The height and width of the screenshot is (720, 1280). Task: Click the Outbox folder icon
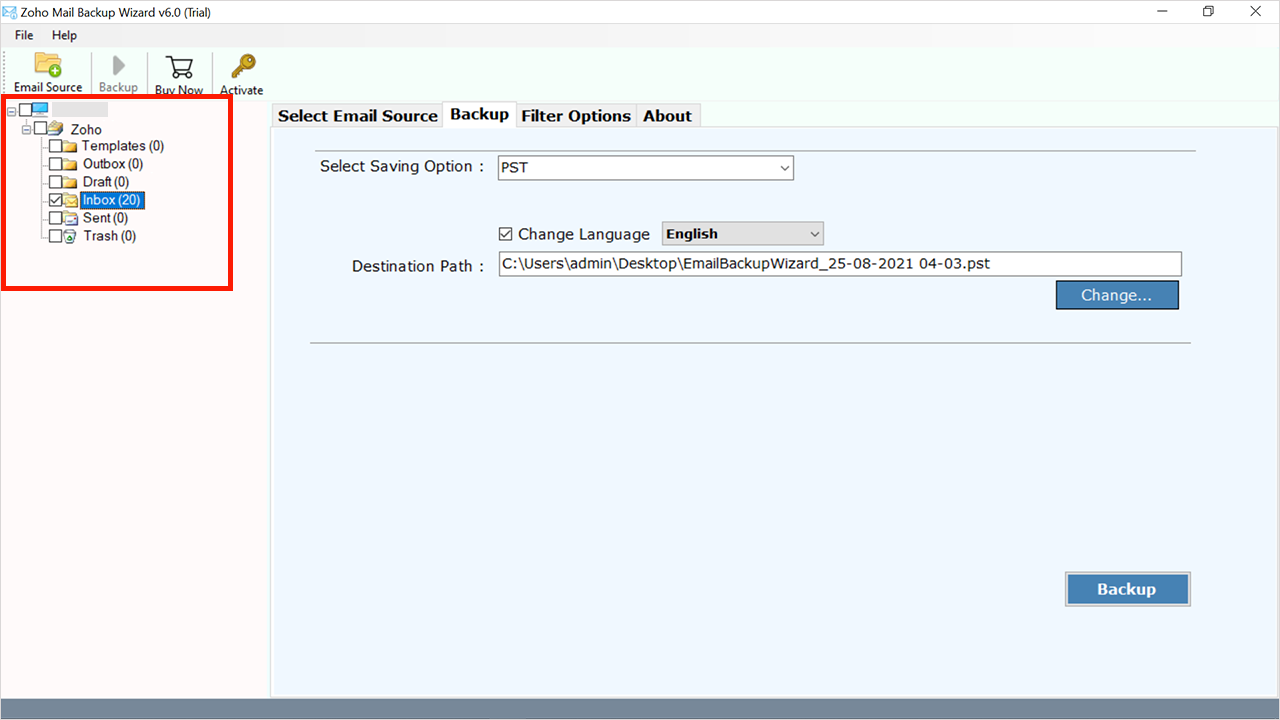[70, 164]
